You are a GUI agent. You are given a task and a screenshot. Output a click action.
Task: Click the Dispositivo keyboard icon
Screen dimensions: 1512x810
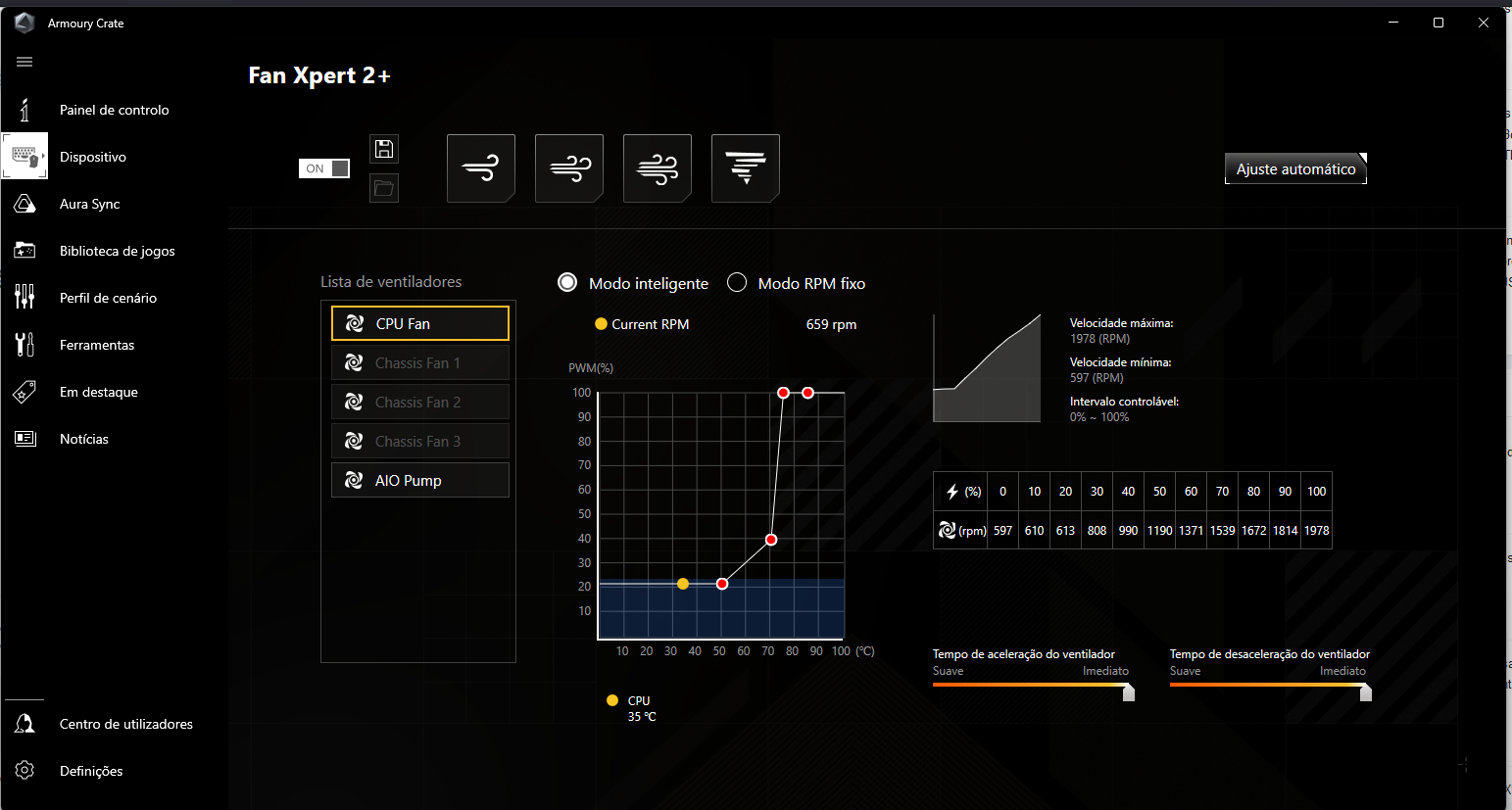[24, 157]
